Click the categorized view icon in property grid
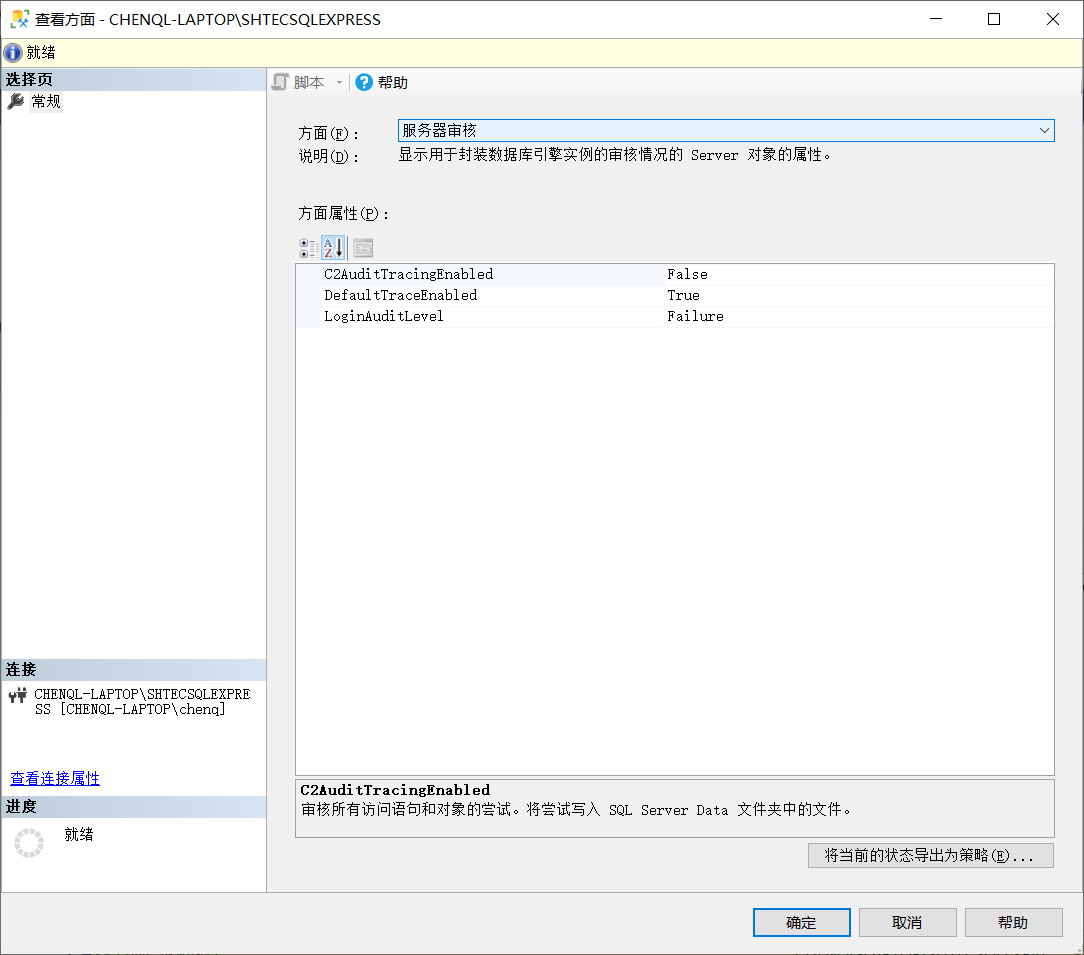The width and height of the screenshot is (1084, 955). pos(309,248)
